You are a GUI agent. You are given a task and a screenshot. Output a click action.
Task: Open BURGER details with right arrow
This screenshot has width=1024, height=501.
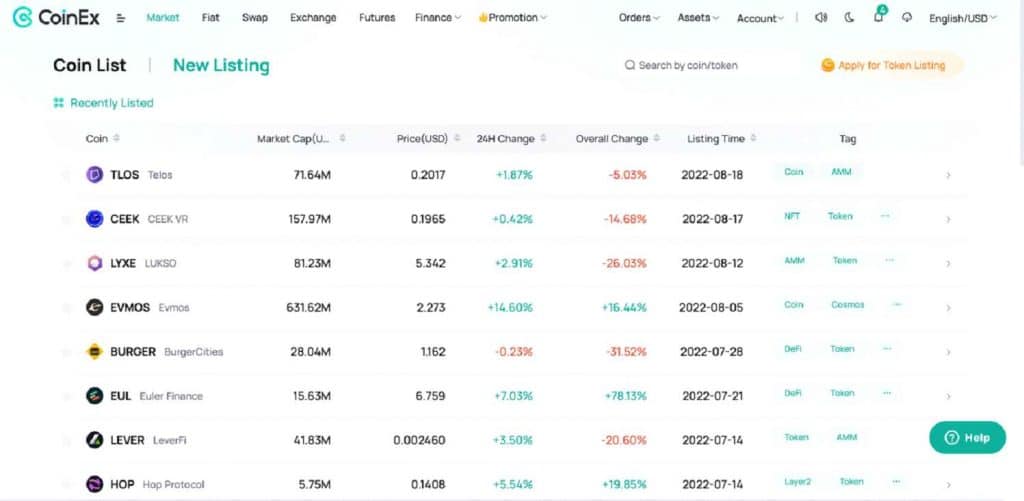tap(948, 352)
